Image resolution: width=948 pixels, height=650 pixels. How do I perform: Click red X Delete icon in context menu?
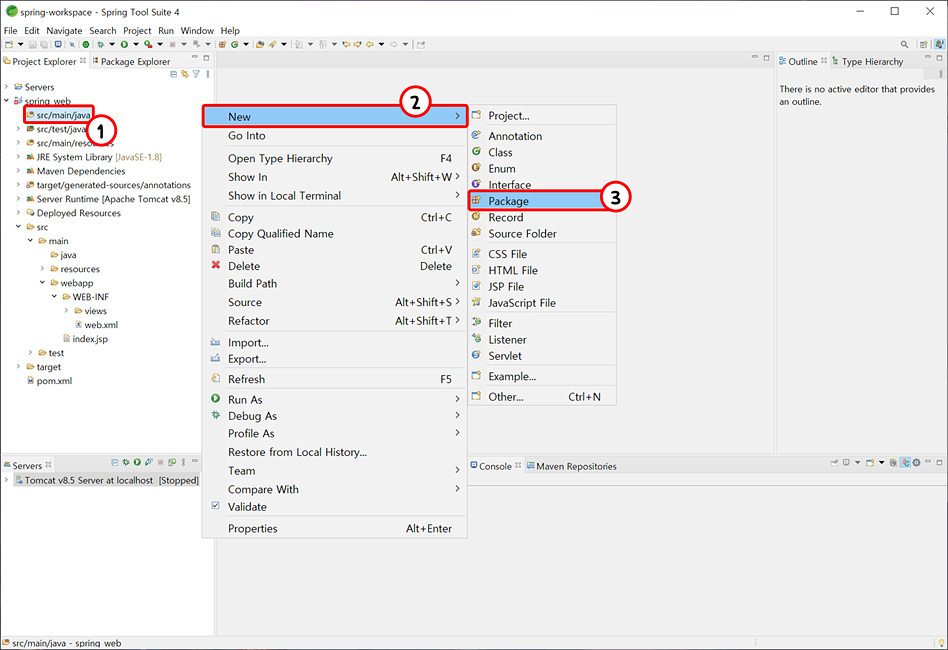click(x=216, y=265)
